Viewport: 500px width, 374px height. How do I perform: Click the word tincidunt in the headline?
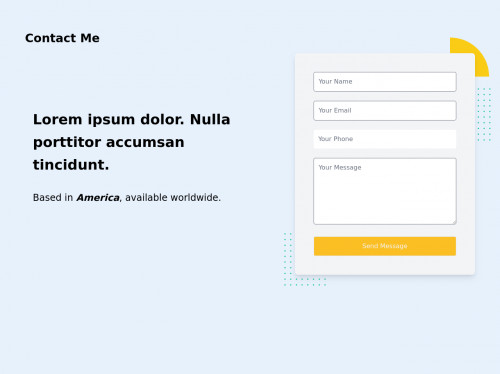(x=71, y=165)
